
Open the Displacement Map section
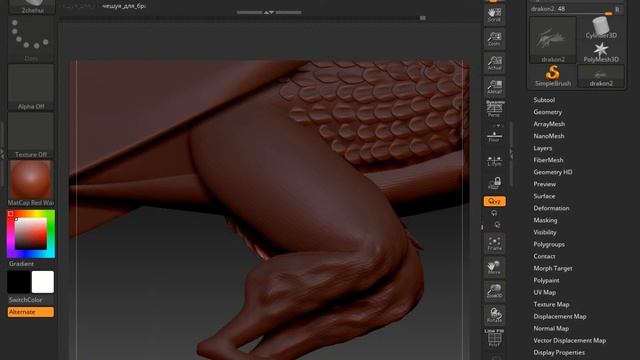560,317
